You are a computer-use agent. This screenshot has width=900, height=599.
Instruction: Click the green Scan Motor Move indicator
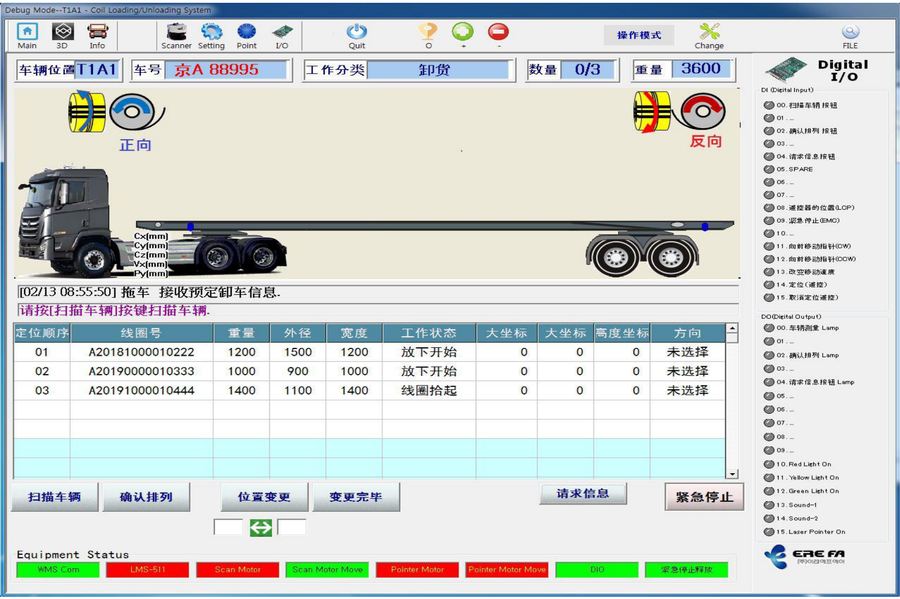pyautogui.click(x=327, y=570)
